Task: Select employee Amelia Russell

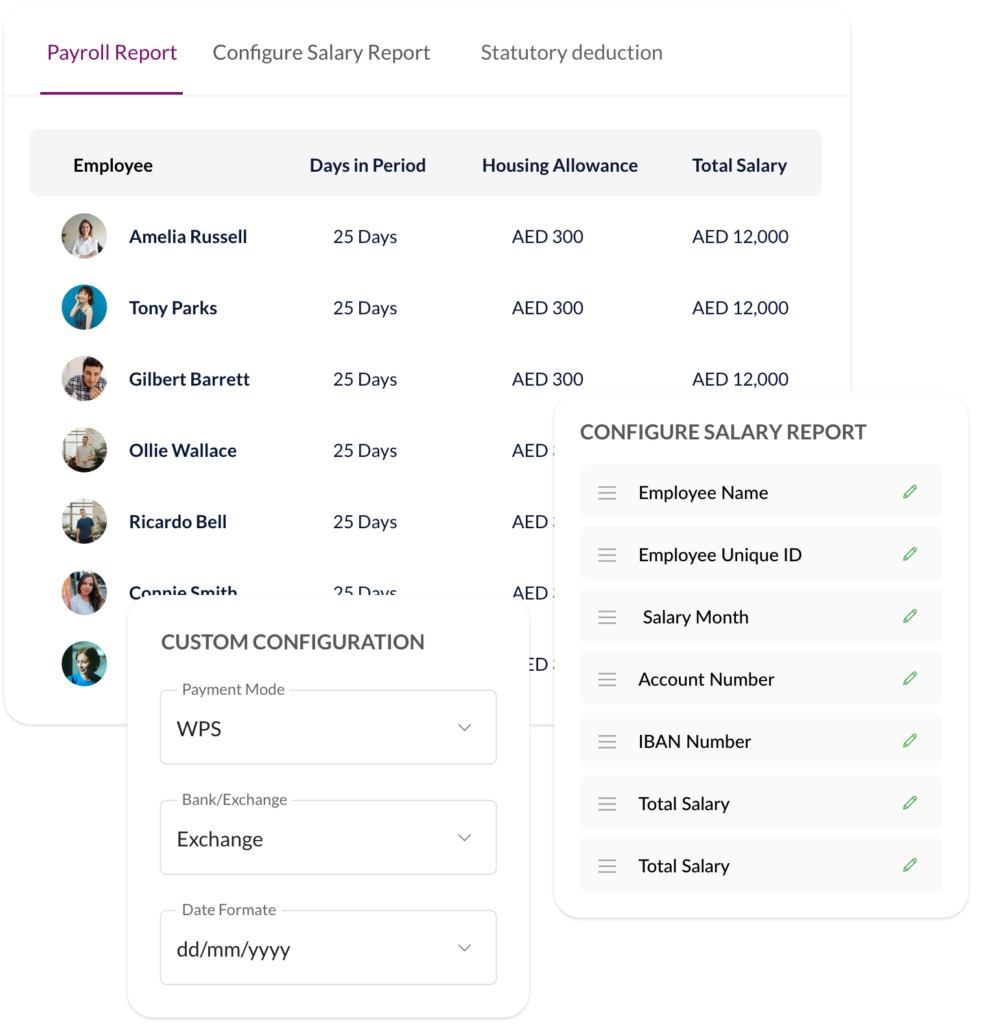Action: coord(187,236)
